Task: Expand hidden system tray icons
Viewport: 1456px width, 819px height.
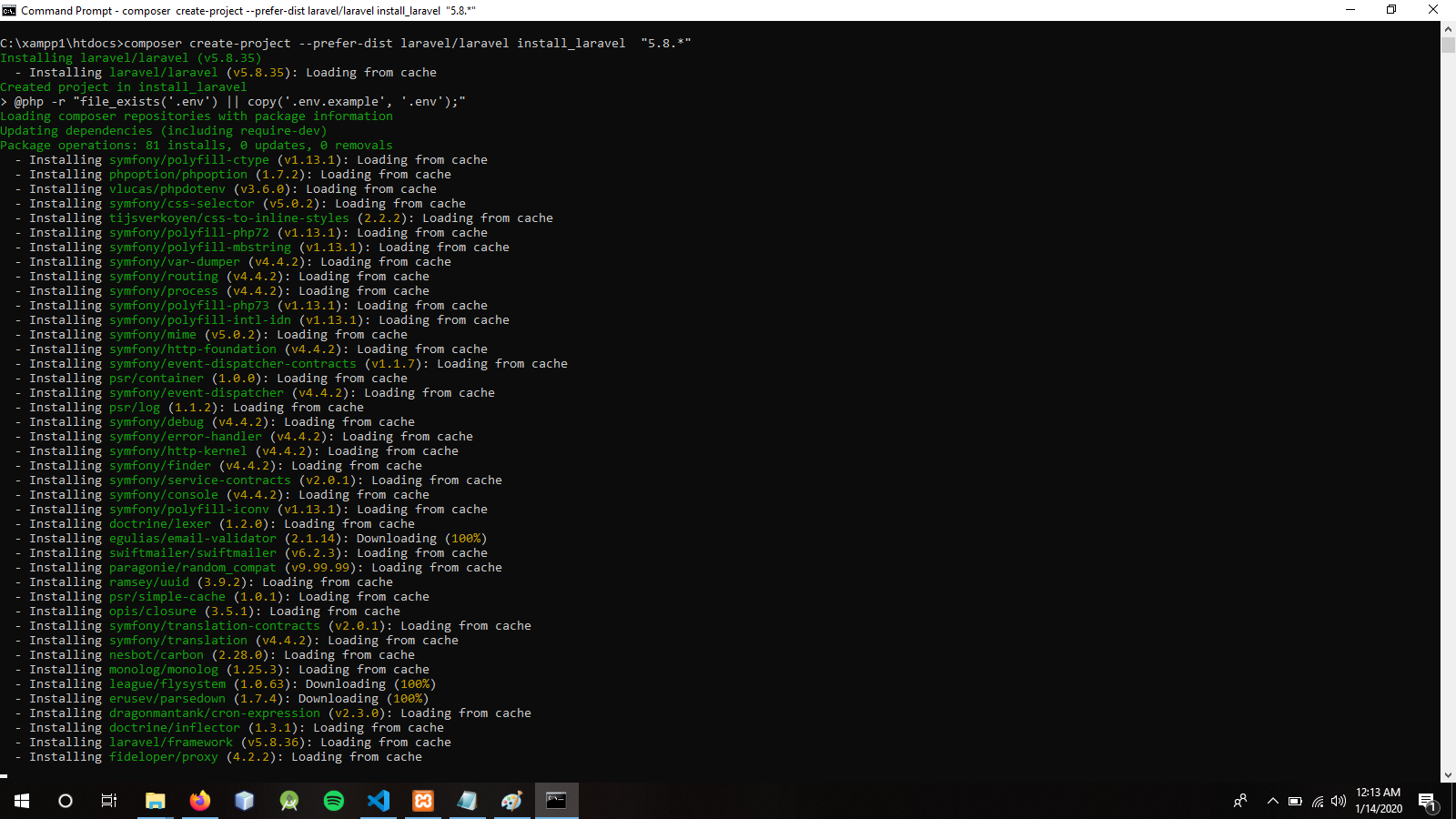Action: click(1273, 801)
